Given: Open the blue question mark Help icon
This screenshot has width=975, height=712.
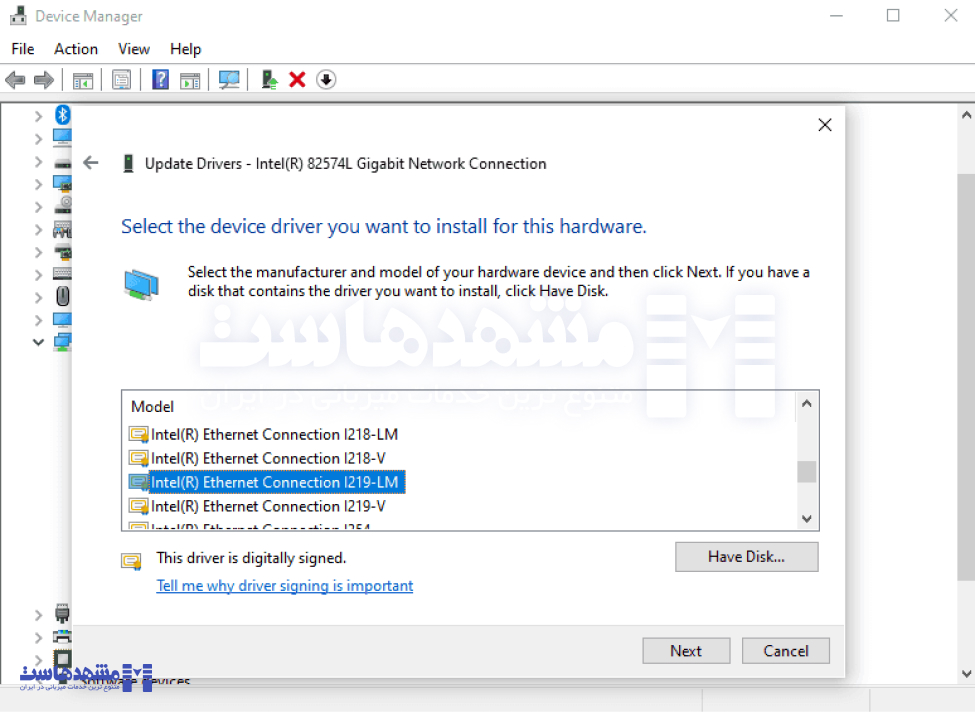Looking at the screenshot, I should click(x=160, y=80).
